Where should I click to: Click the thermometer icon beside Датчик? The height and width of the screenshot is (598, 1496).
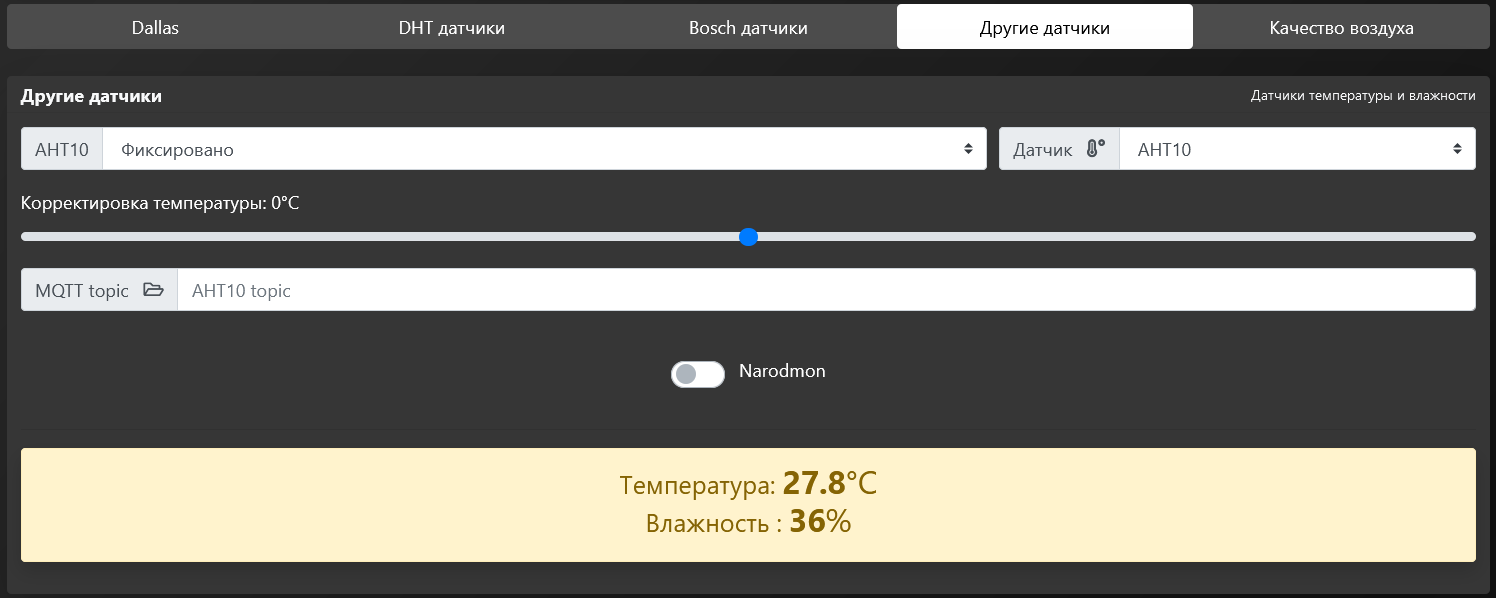[1095, 149]
